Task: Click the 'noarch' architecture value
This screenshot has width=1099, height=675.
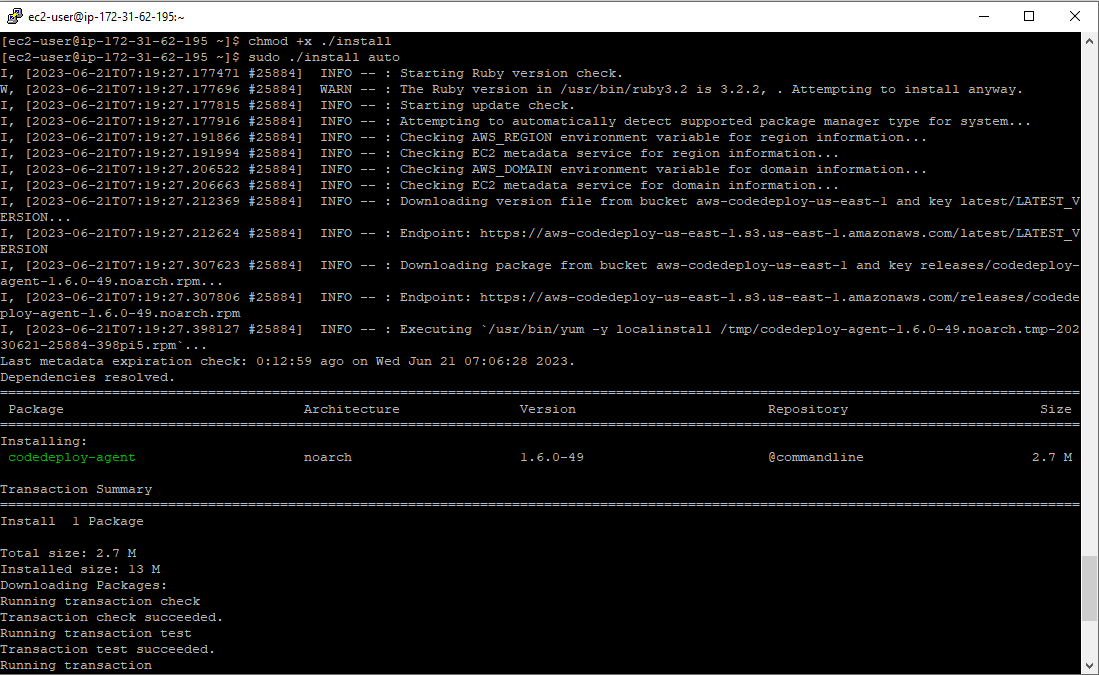Action: [327, 458]
